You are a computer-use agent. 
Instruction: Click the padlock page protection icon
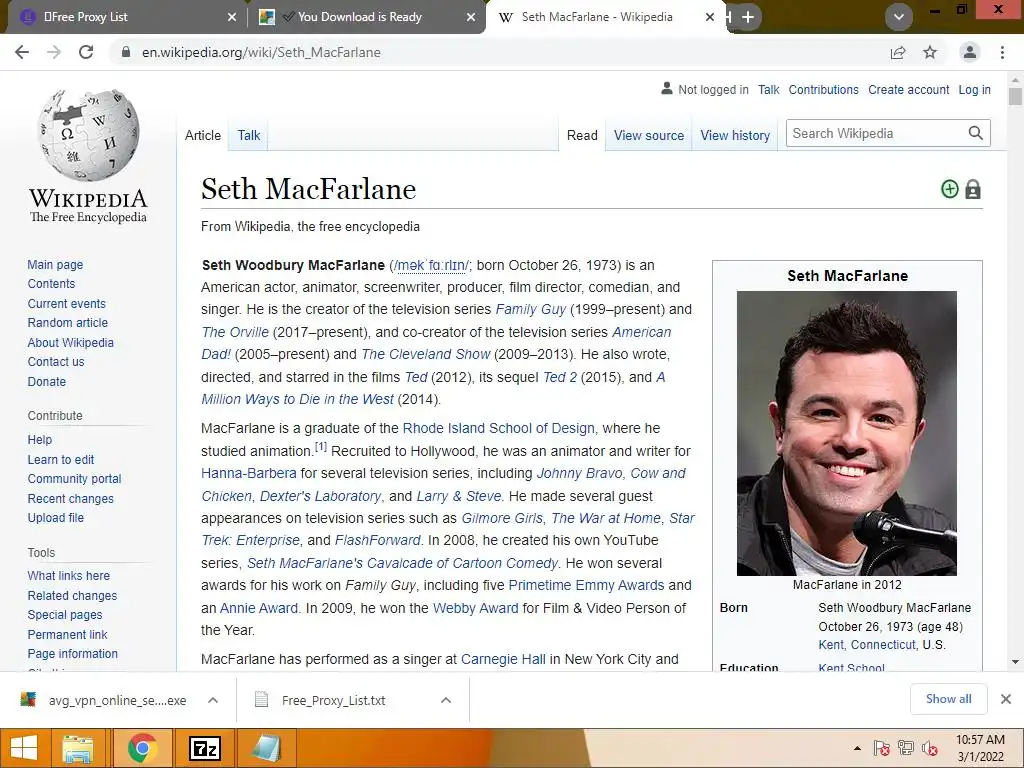[x=973, y=189]
